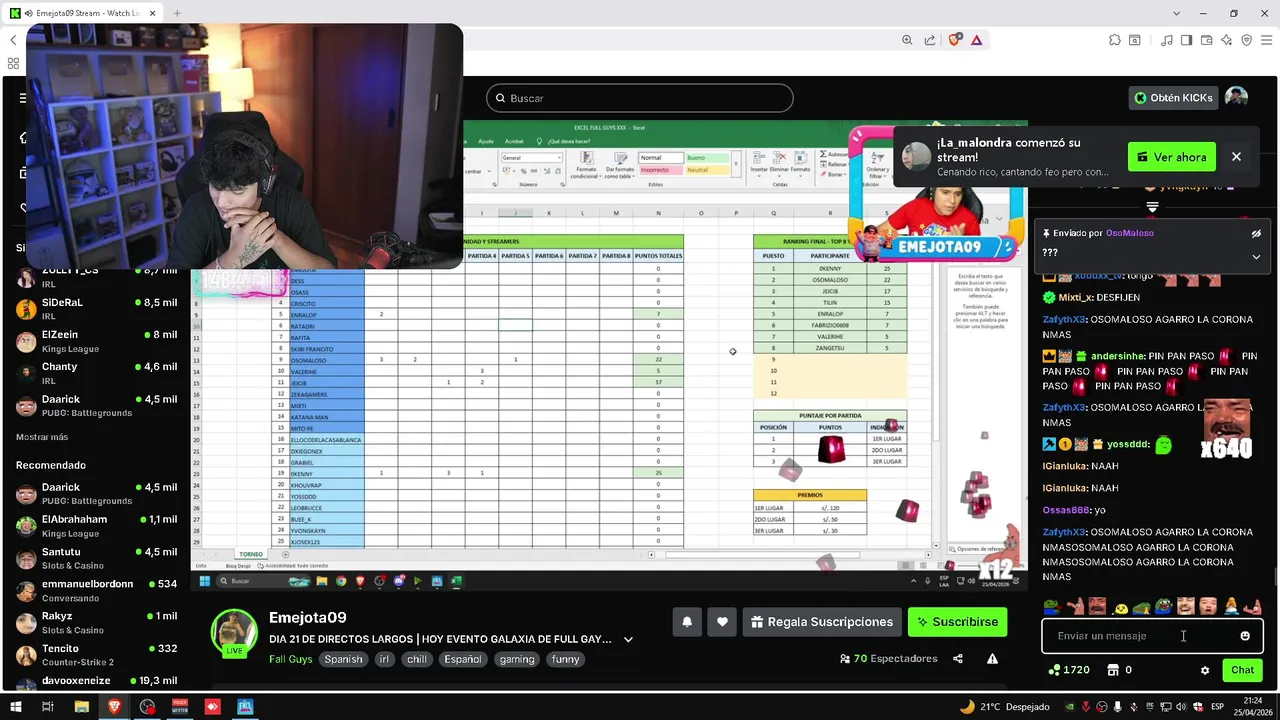
Task: Expand the pinned message chevron
Action: tap(1256, 256)
